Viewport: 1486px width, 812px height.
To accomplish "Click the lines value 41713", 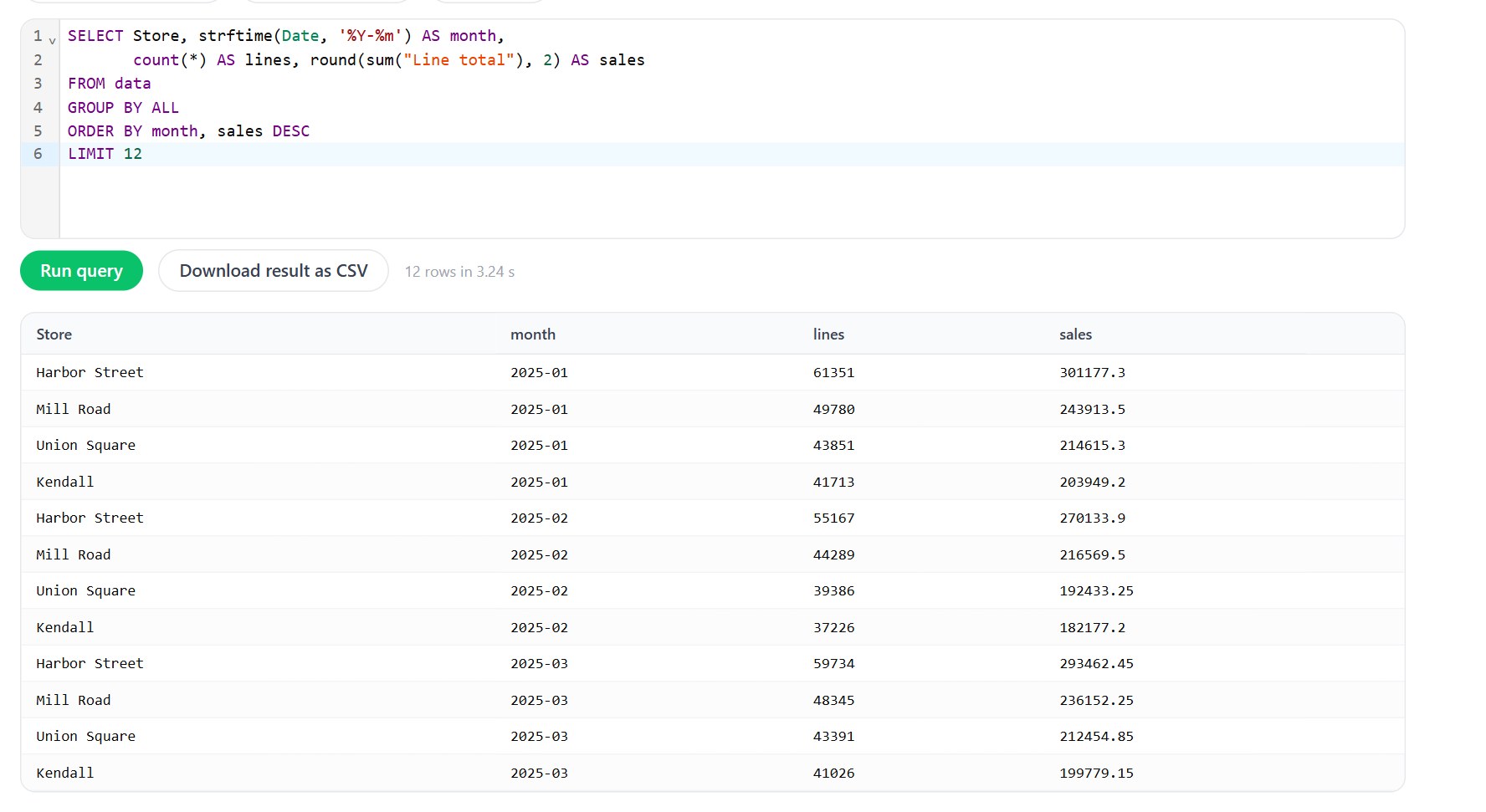I will click(833, 483).
